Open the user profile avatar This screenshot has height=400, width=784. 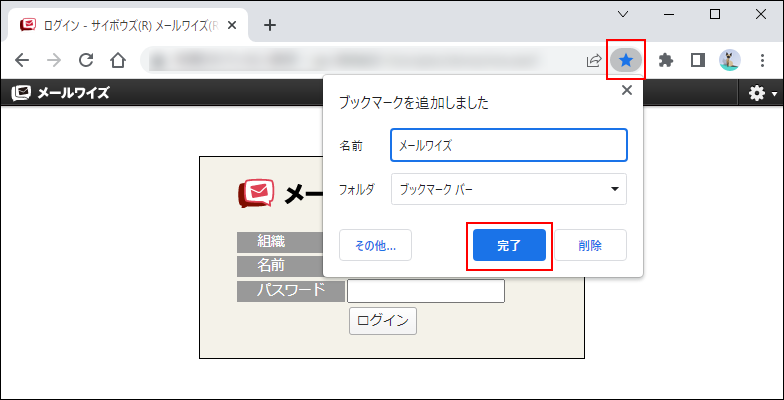(730, 60)
